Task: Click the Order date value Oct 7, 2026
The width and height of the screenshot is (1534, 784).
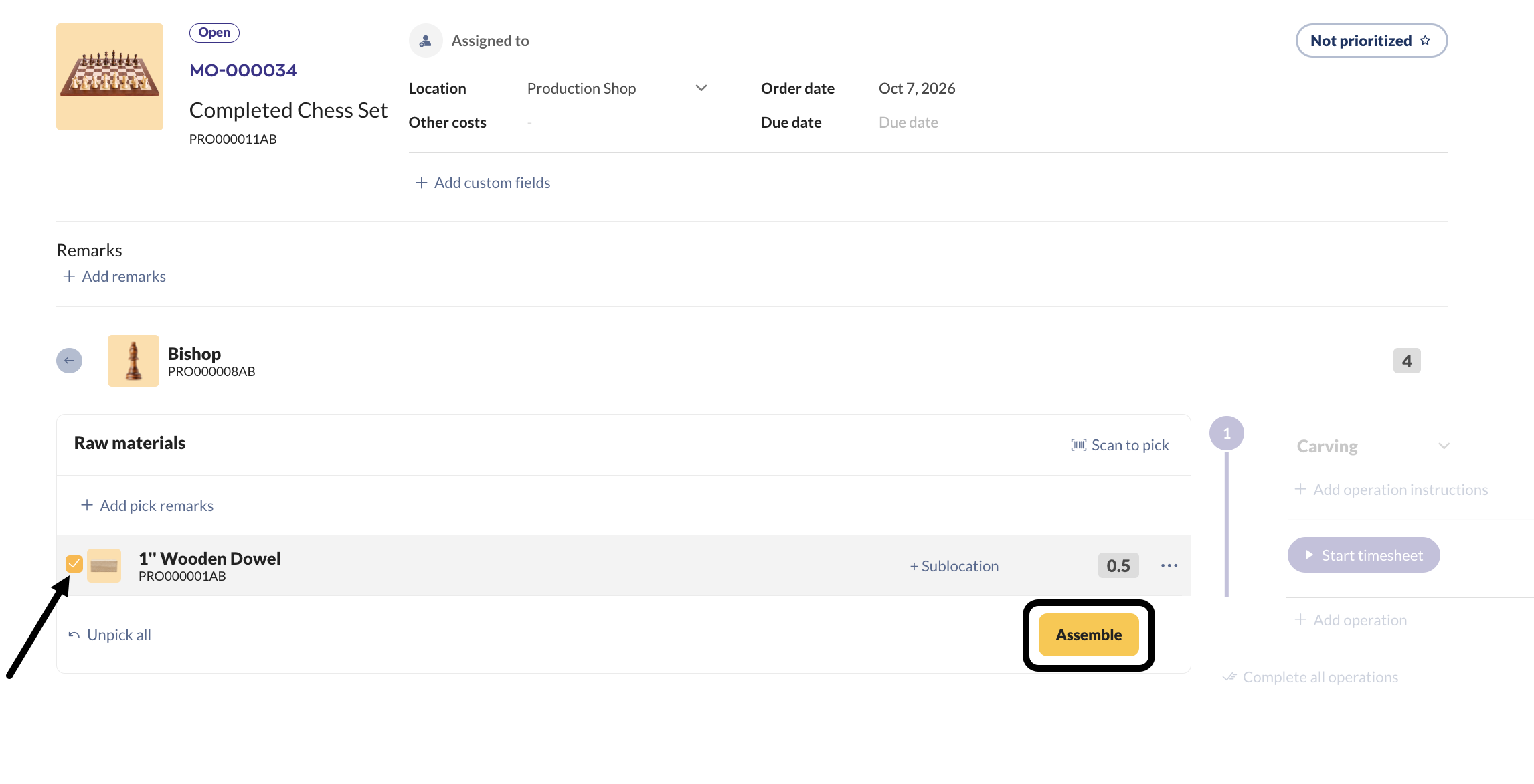Action: [x=917, y=88]
